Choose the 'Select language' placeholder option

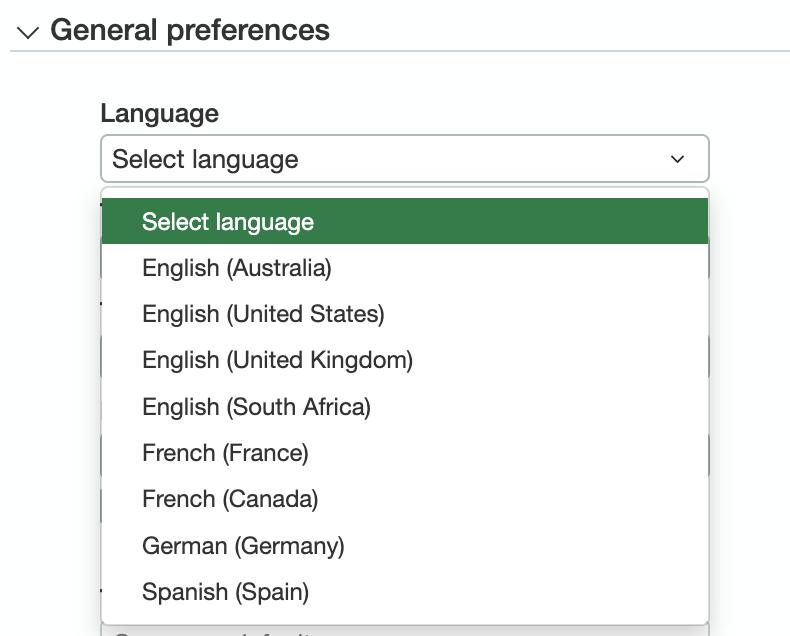point(405,221)
